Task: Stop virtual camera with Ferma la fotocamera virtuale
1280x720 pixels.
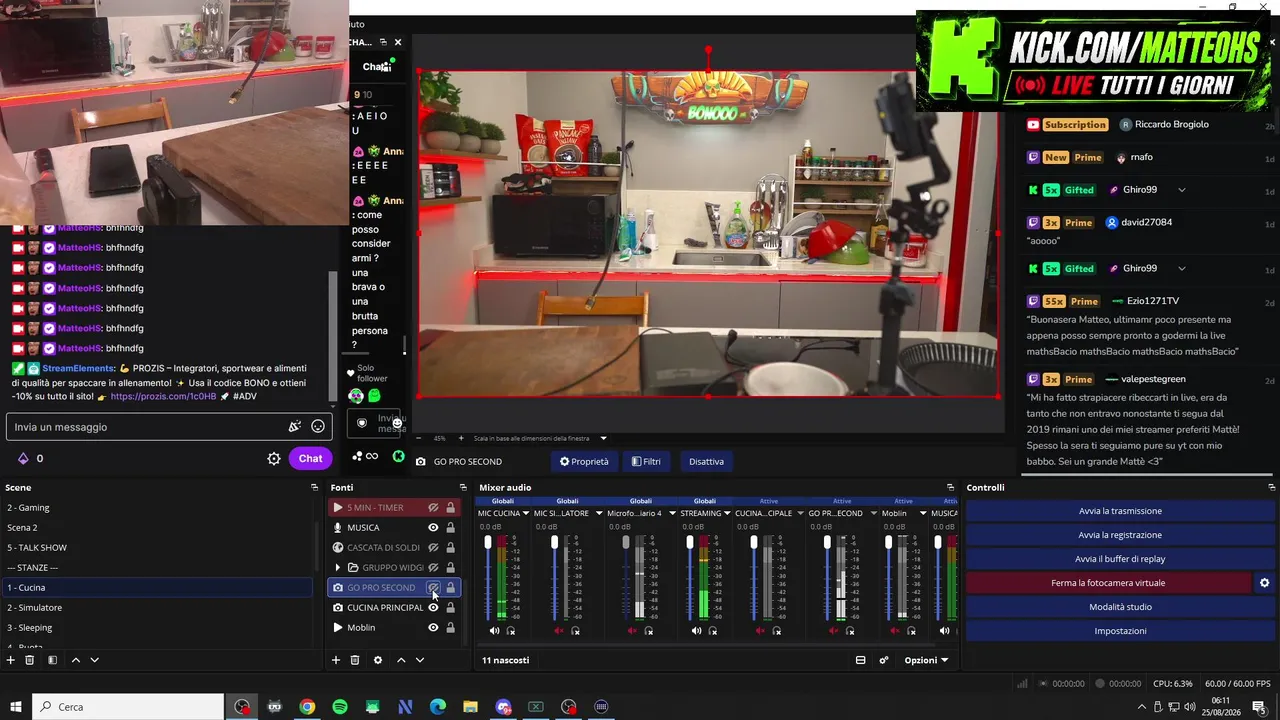Action: (1108, 583)
